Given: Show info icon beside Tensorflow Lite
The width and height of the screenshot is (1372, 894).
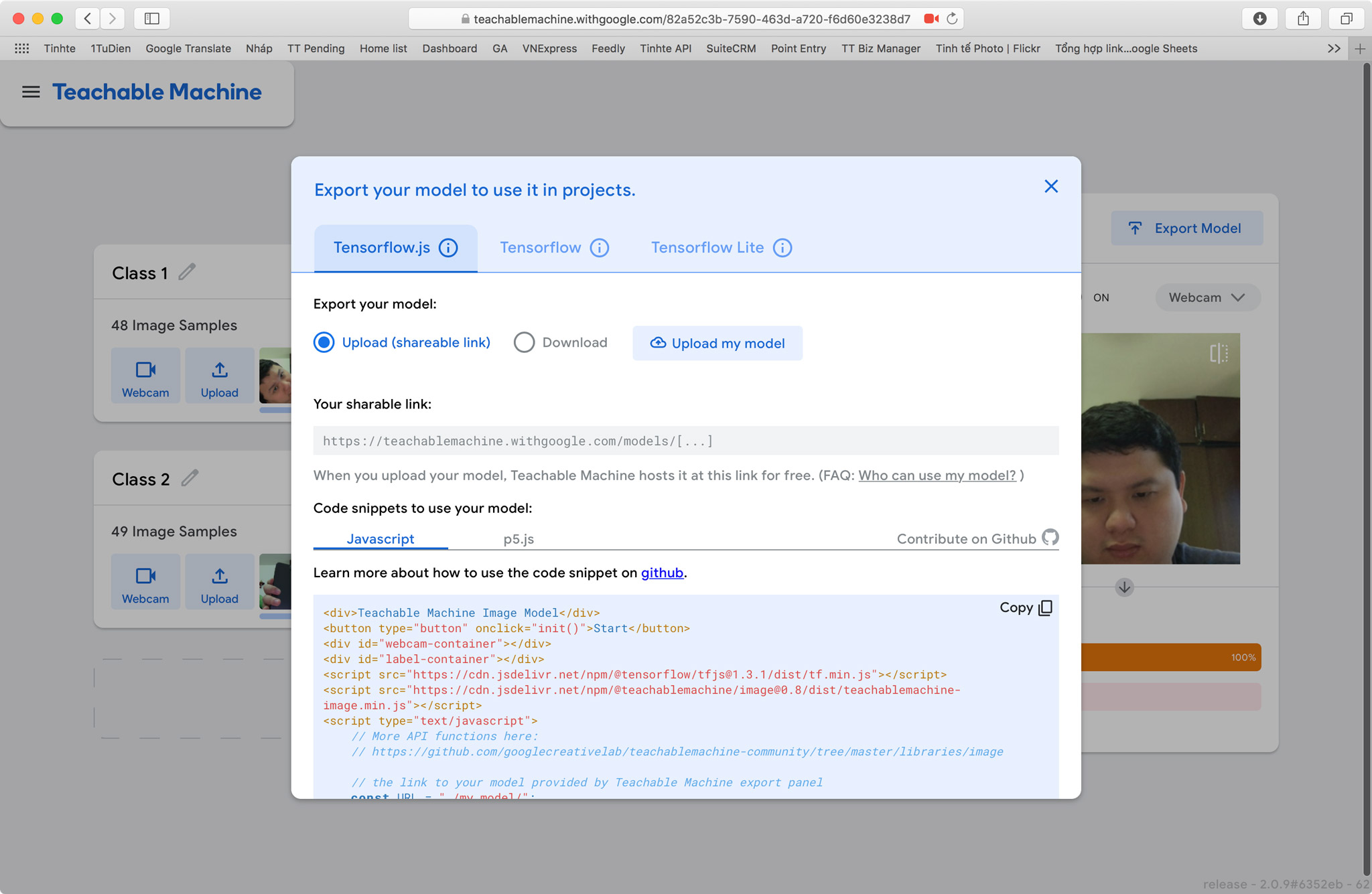Looking at the screenshot, I should coord(782,248).
